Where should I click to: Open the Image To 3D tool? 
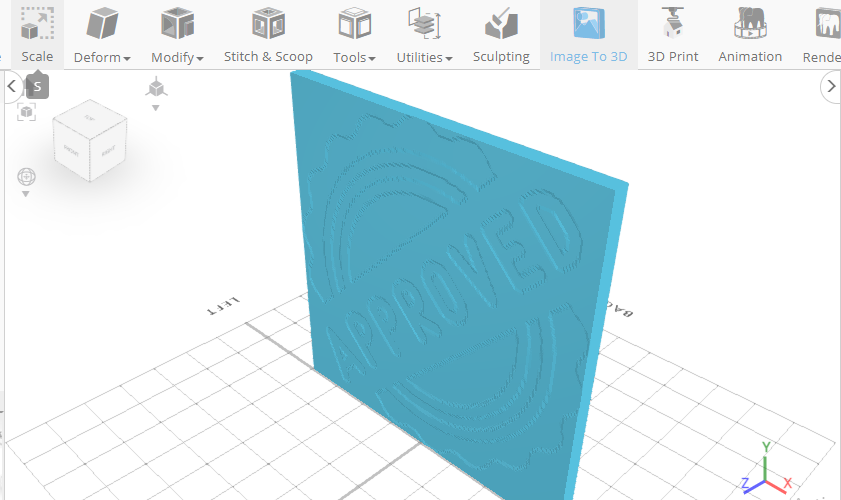588,34
